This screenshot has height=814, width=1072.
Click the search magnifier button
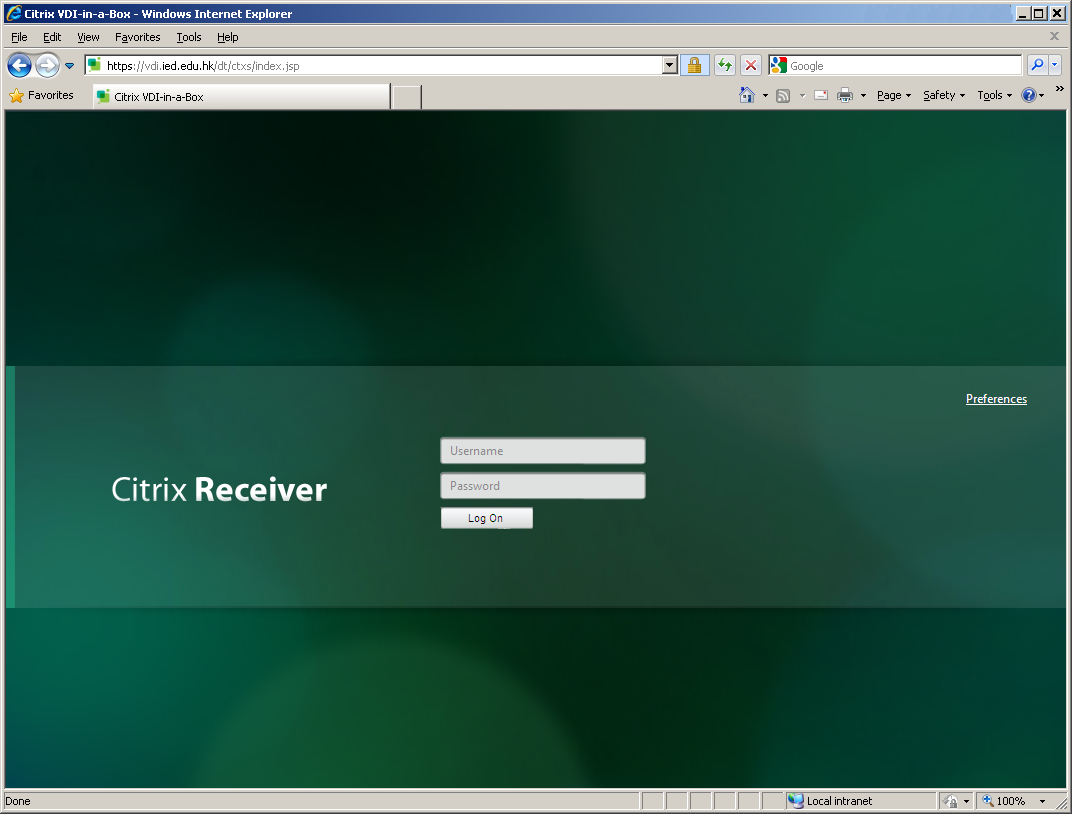tap(1037, 66)
